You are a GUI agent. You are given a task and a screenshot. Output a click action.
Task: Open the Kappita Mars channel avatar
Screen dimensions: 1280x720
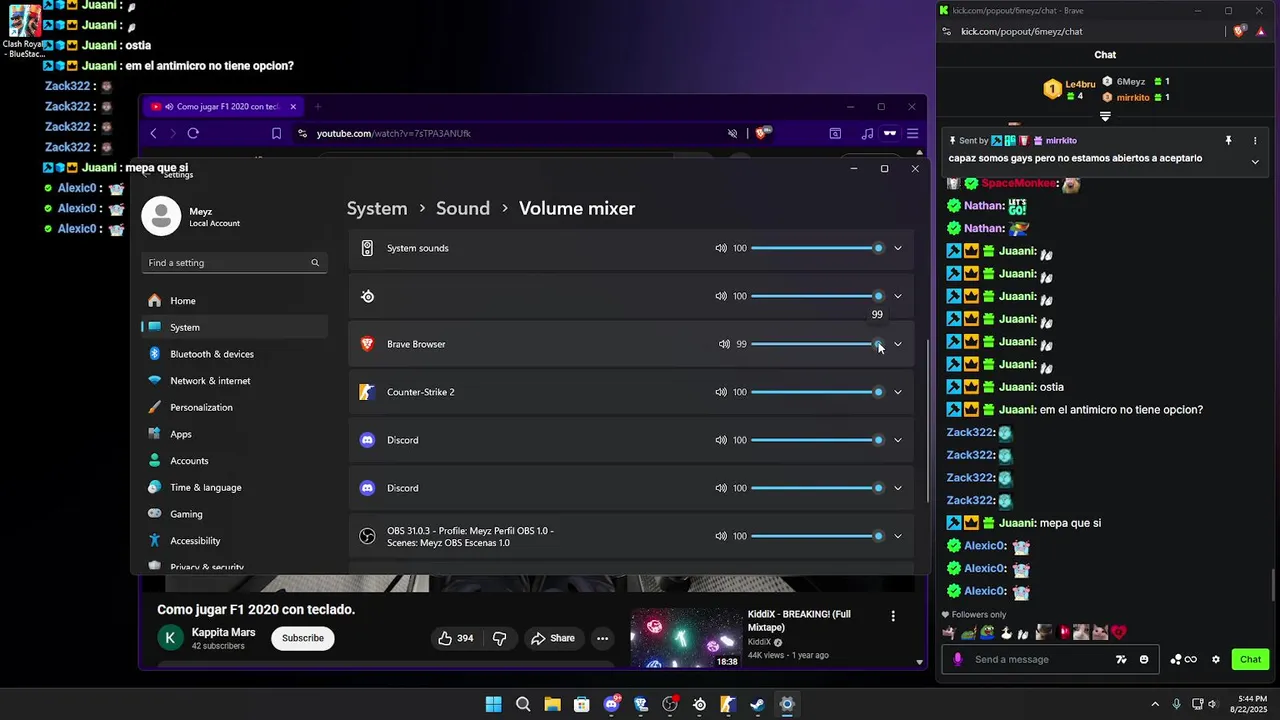tap(170, 638)
